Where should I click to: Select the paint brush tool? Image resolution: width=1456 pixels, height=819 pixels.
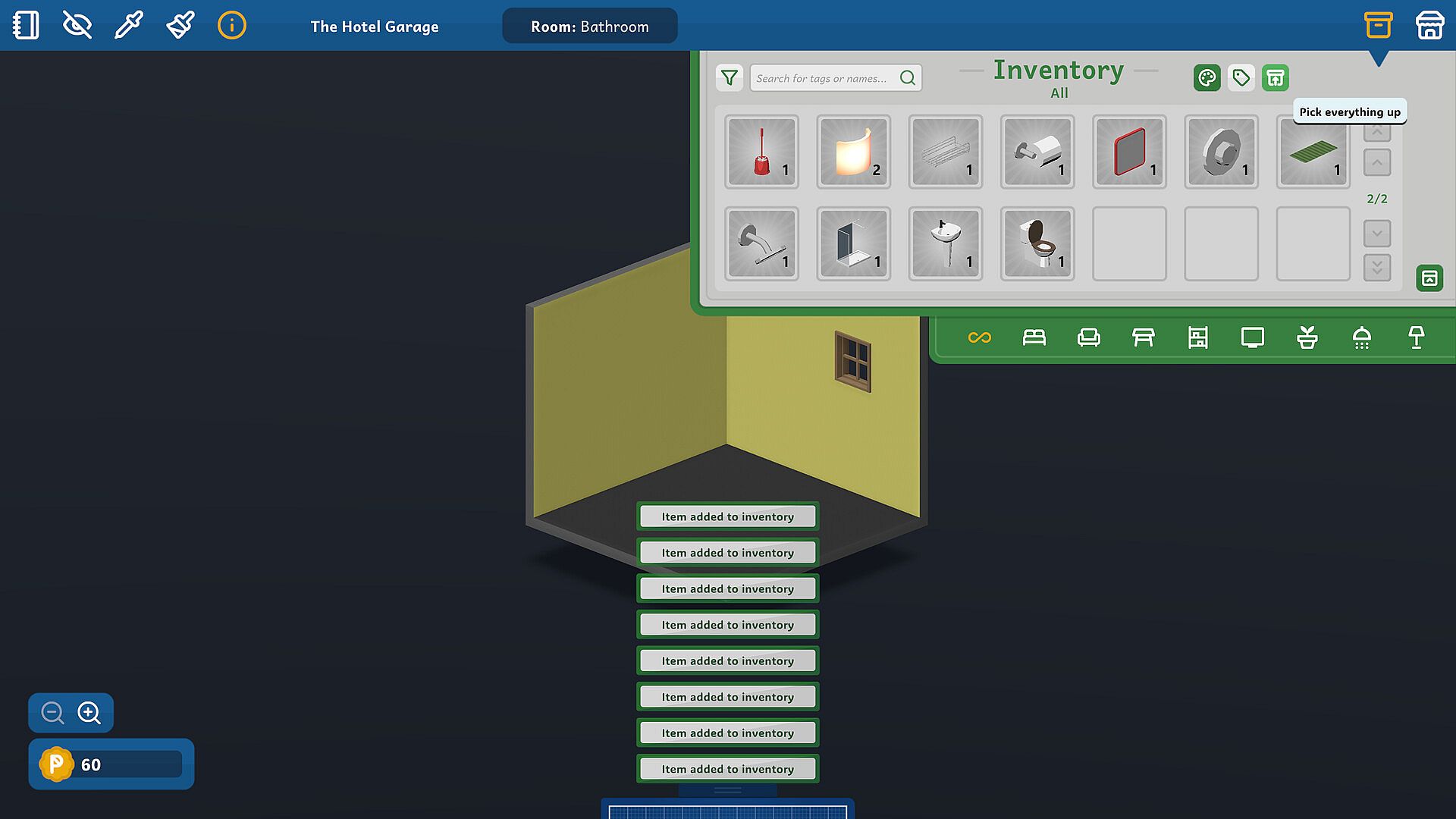[180, 25]
